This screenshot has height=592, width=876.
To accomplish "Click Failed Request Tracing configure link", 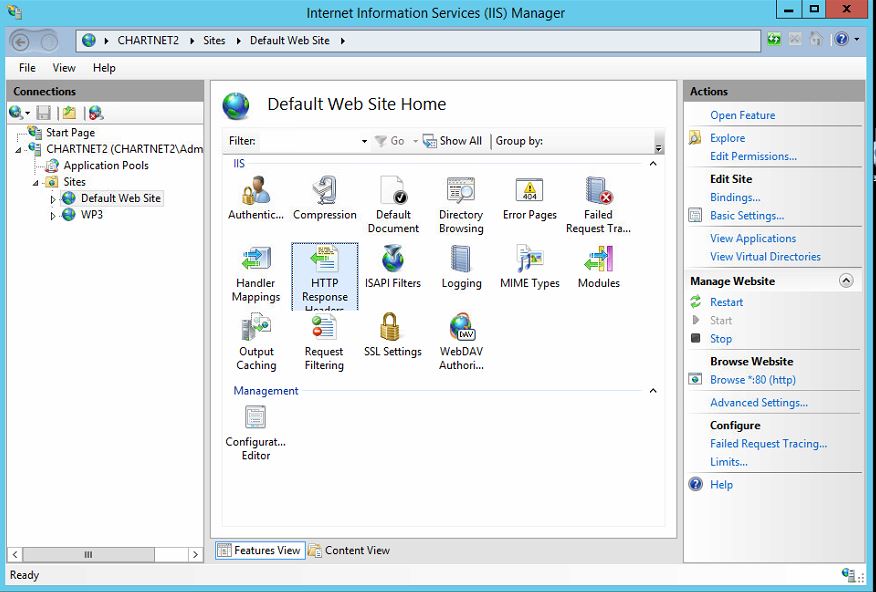I will pyautogui.click(x=768, y=443).
